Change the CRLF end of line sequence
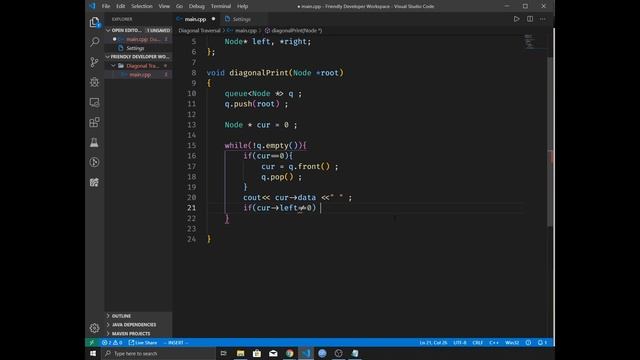This screenshot has width=640, height=360. 478,342
